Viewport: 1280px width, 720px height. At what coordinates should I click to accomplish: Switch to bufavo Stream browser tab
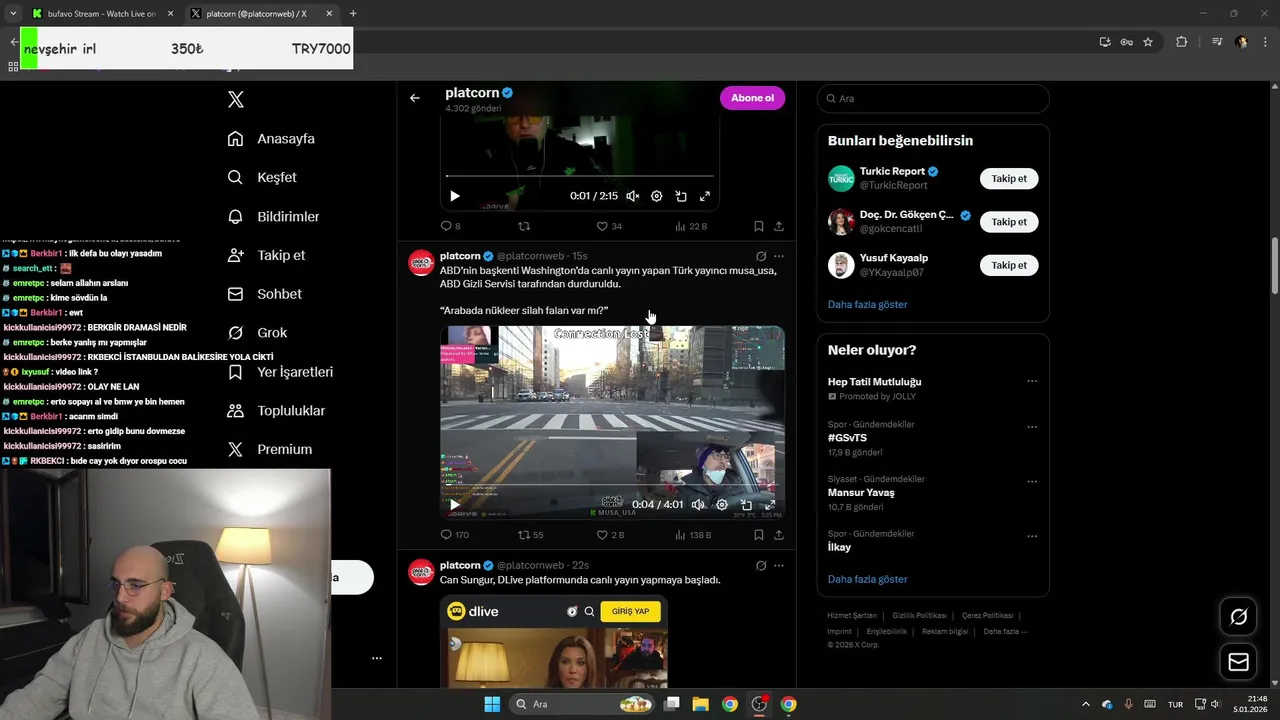tap(101, 14)
